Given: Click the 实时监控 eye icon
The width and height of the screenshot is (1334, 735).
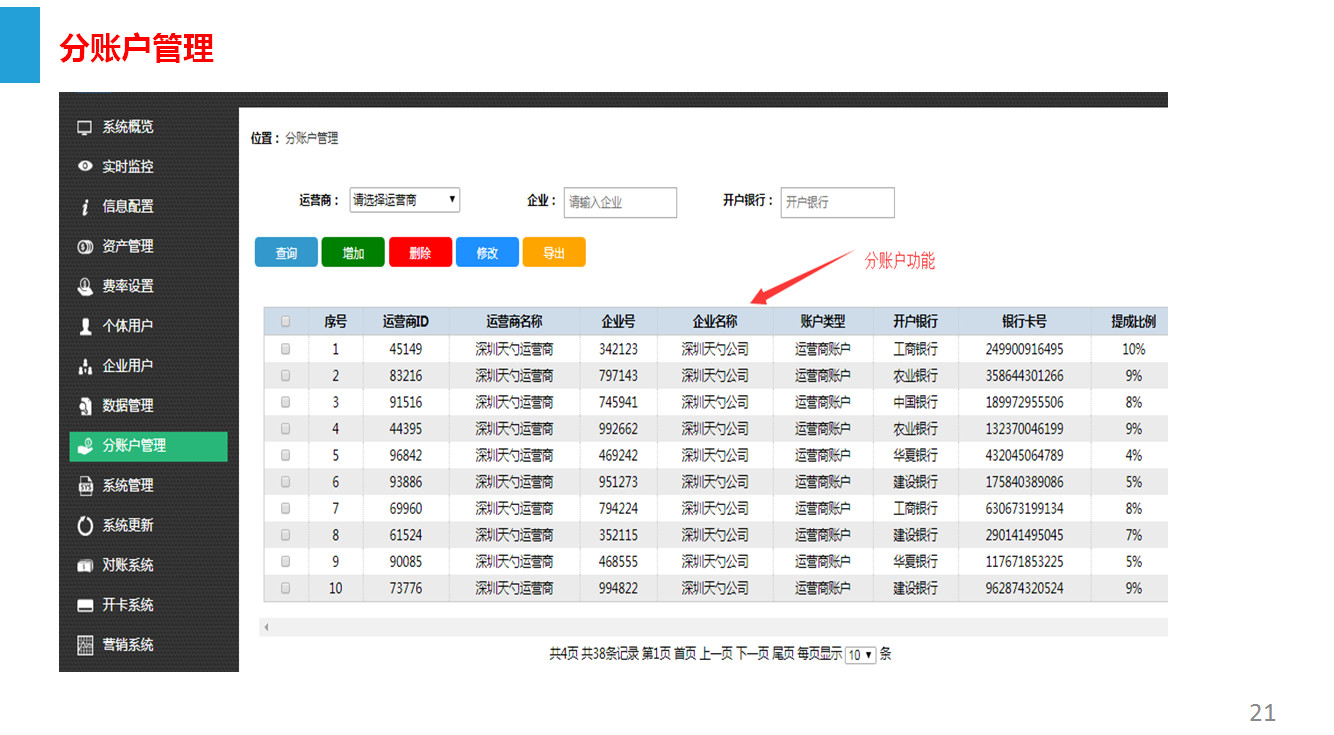Looking at the screenshot, I should [85, 167].
